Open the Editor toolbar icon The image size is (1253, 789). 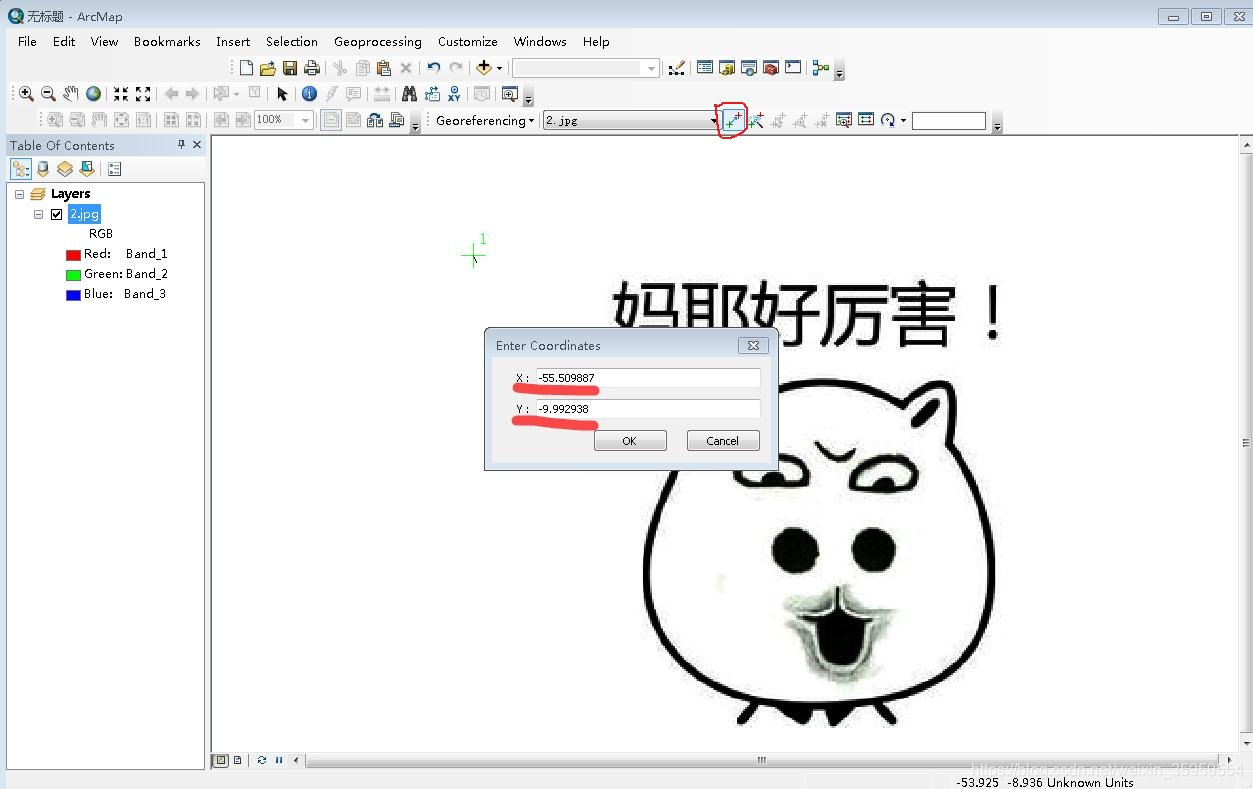pyautogui.click(x=677, y=68)
